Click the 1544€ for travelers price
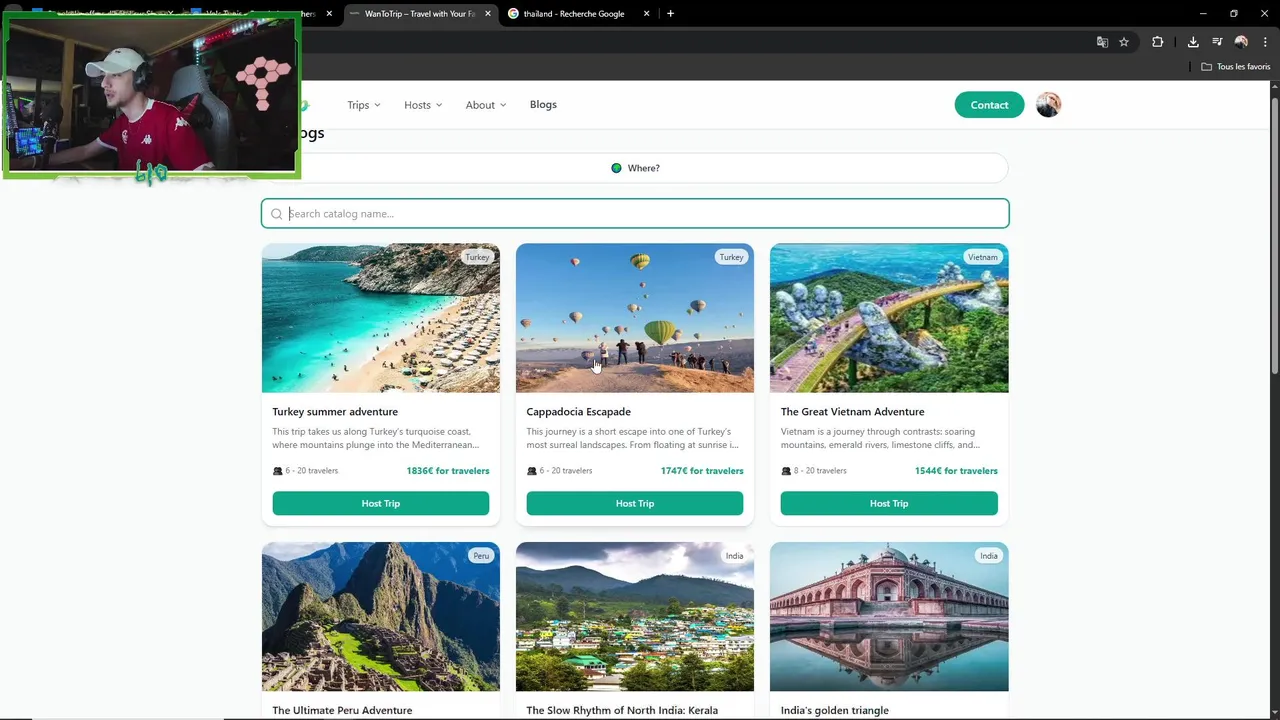This screenshot has width=1280, height=720. 956,471
